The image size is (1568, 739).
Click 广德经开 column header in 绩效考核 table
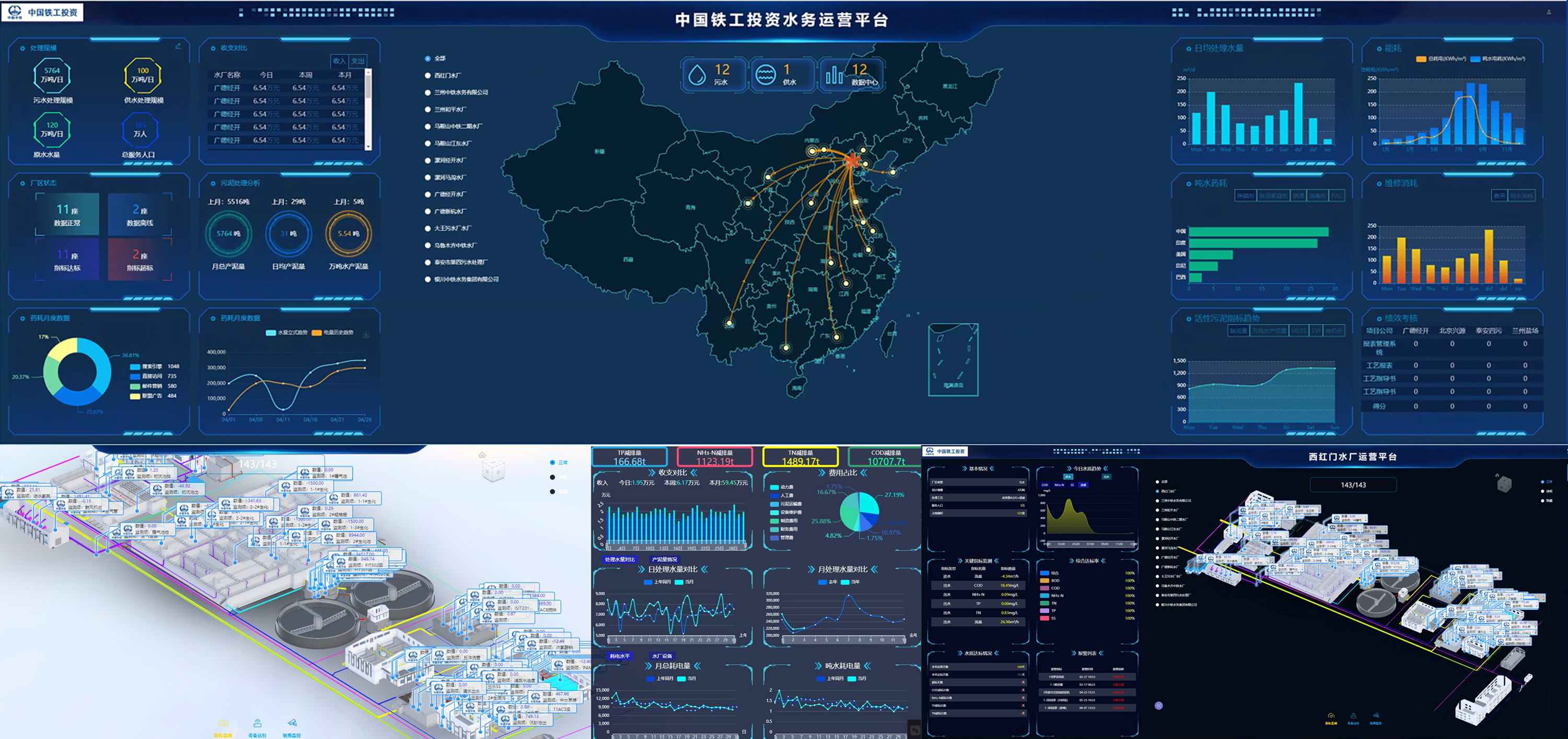click(x=1415, y=331)
